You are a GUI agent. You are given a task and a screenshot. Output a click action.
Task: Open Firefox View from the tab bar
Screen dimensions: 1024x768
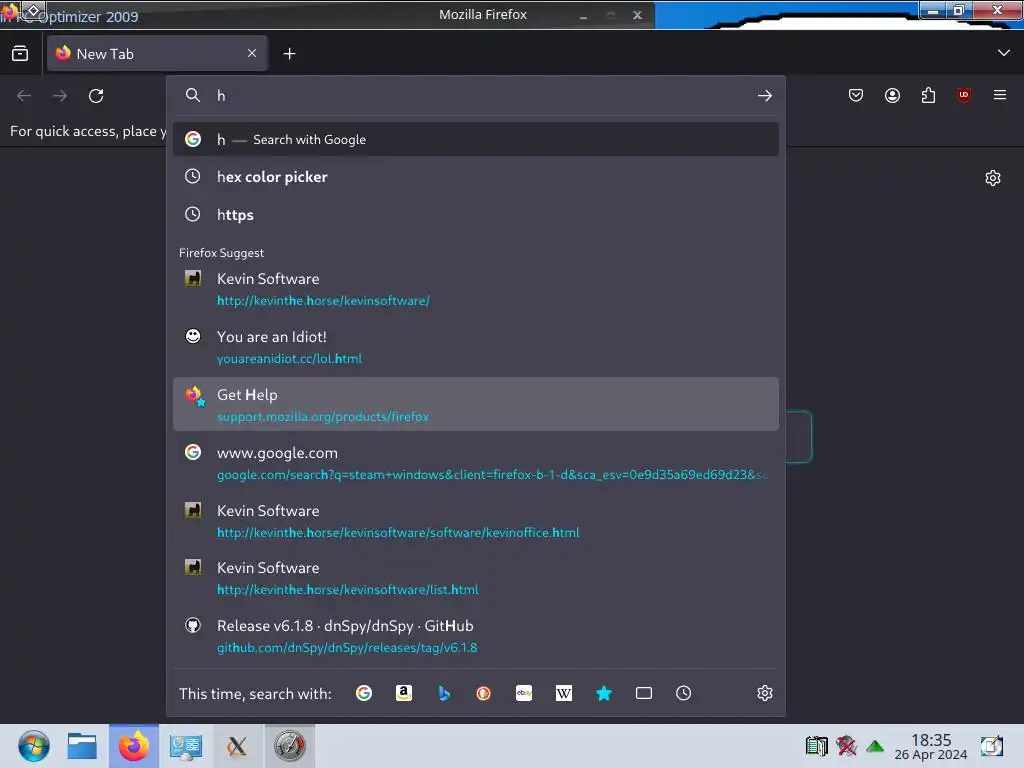click(x=20, y=54)
